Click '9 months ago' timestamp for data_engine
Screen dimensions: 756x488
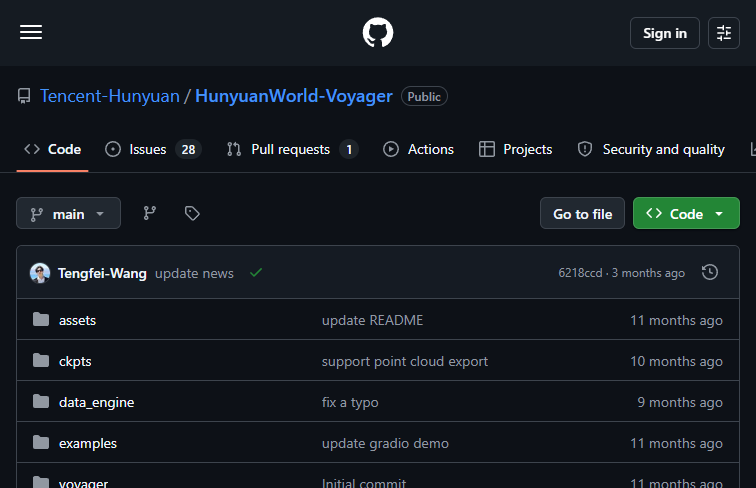tap(680, 403)
